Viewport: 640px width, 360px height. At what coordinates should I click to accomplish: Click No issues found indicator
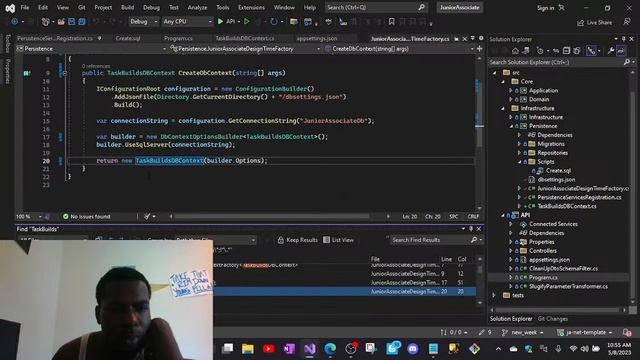87,216
